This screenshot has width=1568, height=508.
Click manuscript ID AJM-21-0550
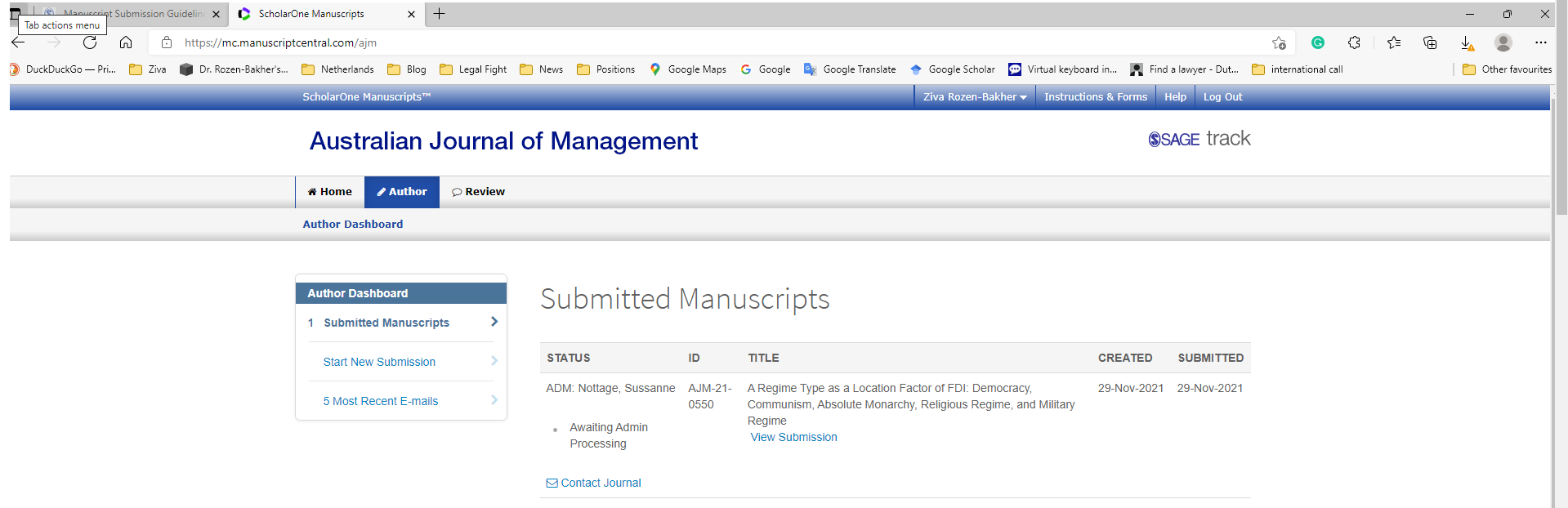[710, 396]
